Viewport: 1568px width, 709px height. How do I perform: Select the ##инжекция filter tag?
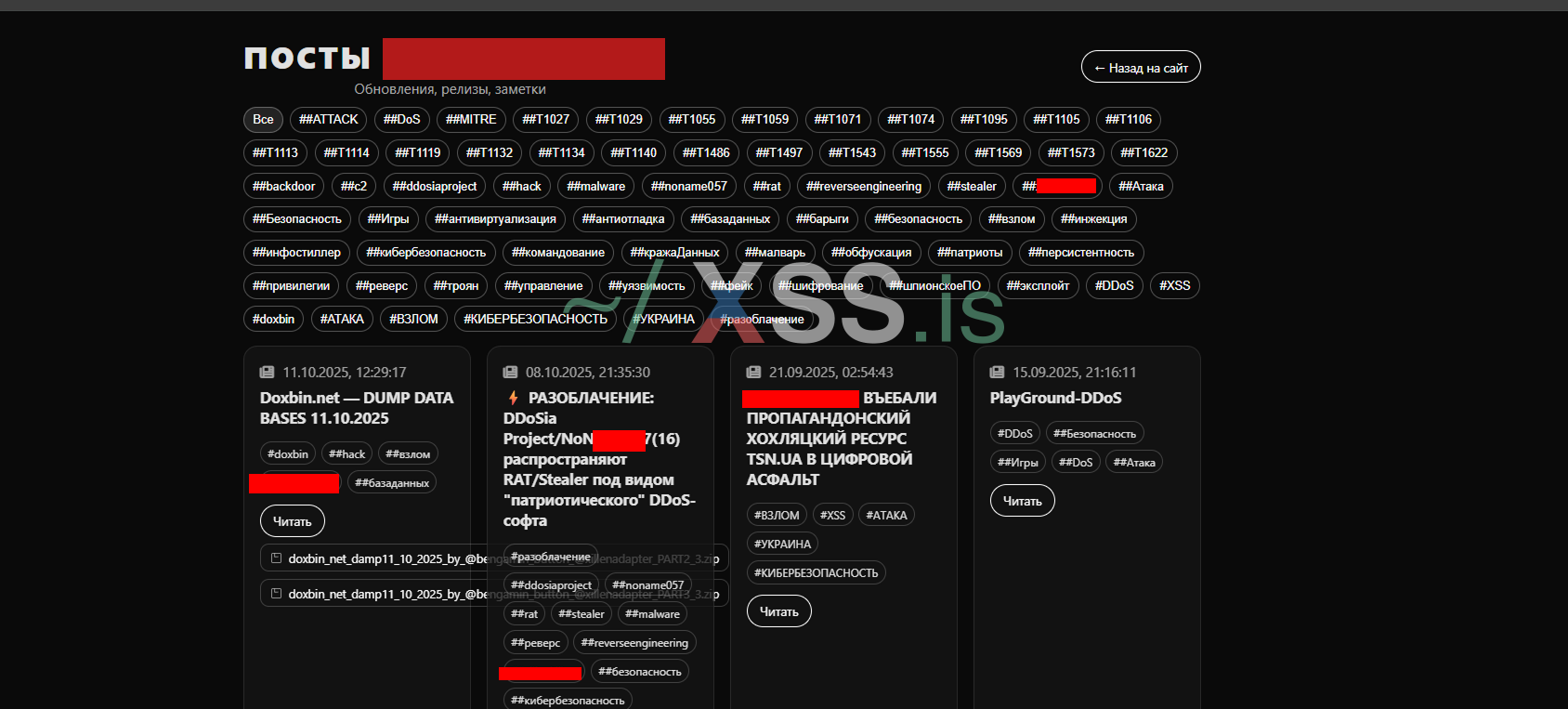coord(1094,218)
